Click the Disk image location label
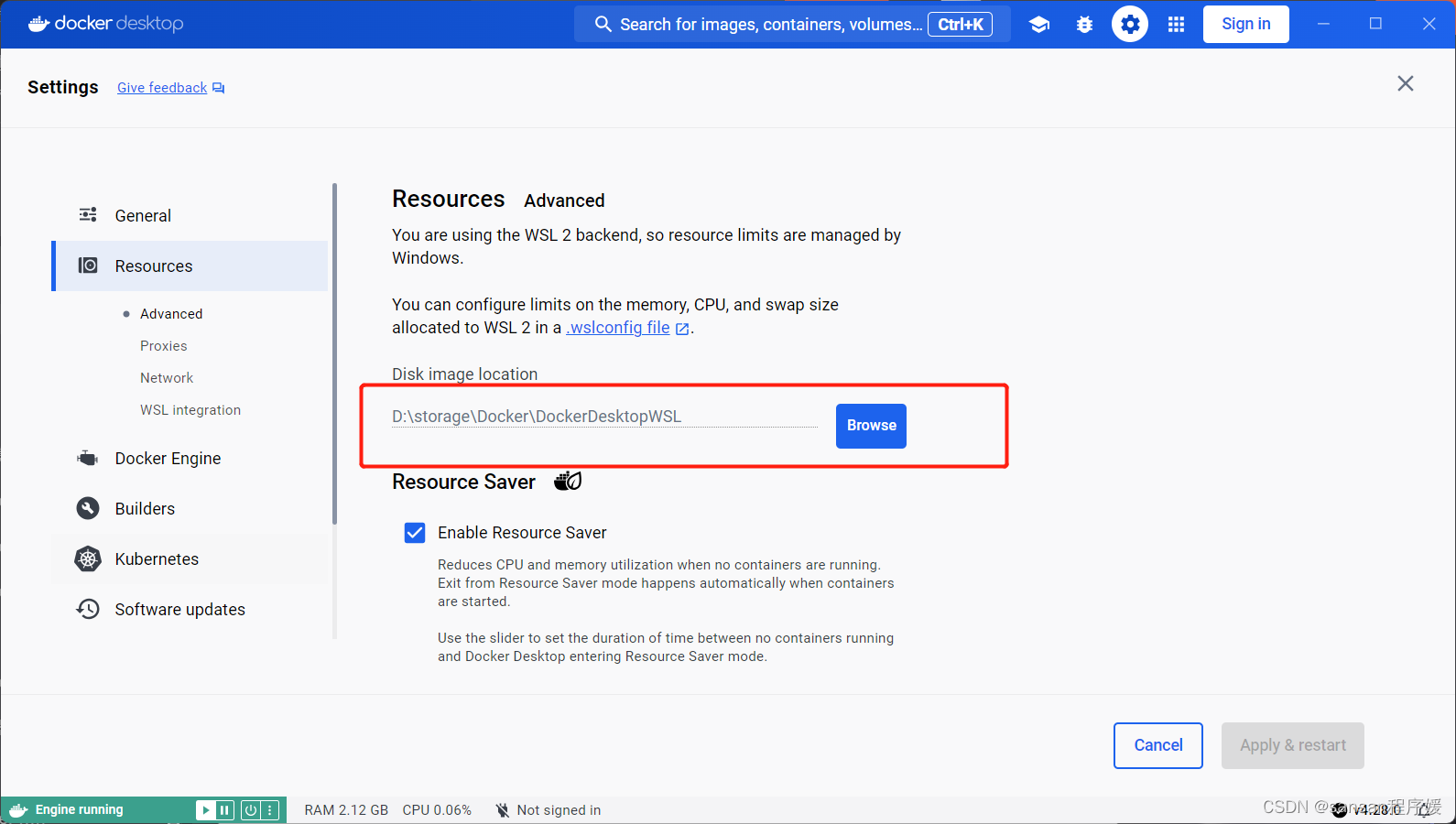 click(x=464, y=374)
